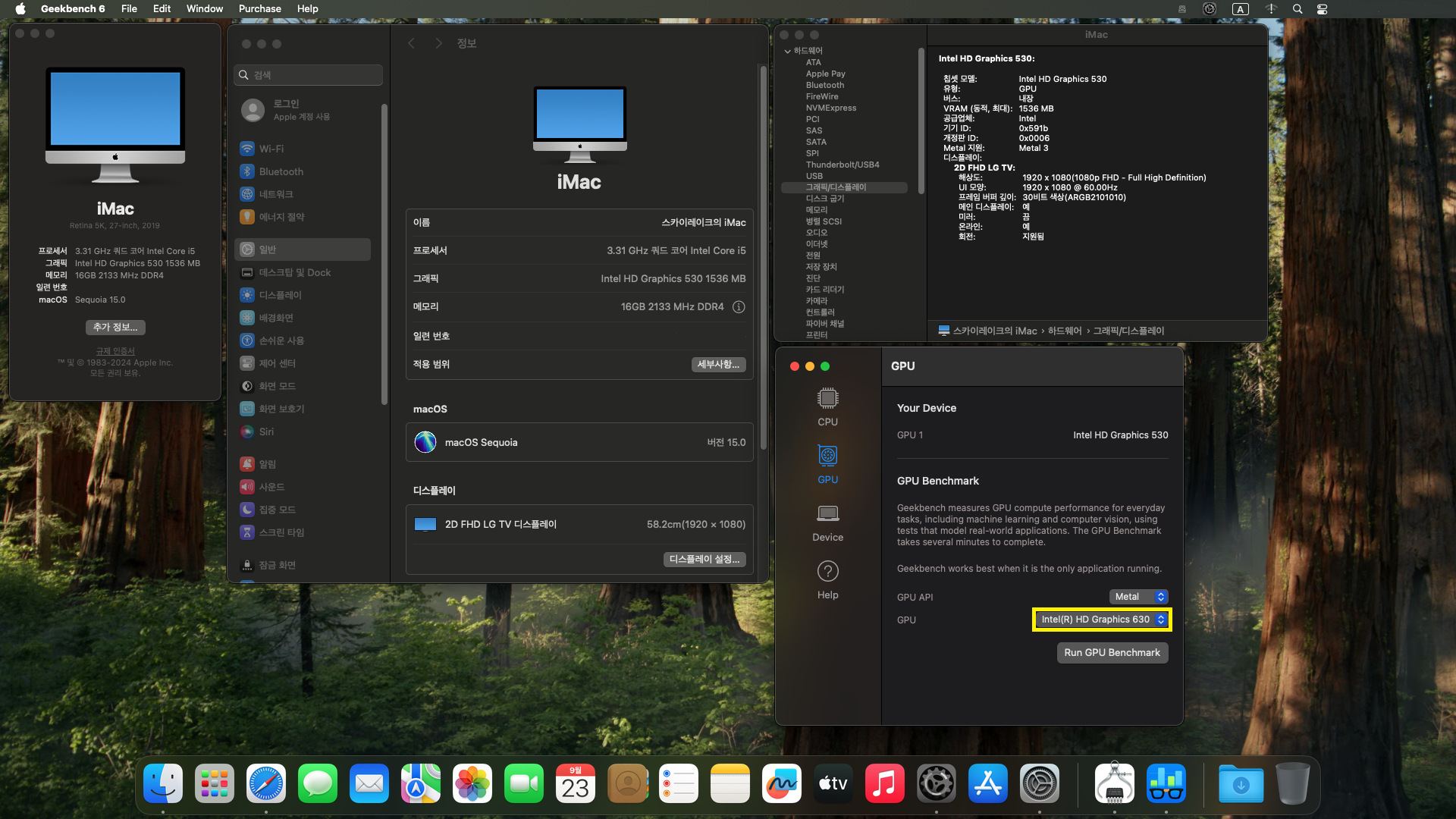Open Spotlight search in the menu bar
This screenshot has height=819, width=1456.
click(1298, 9)
